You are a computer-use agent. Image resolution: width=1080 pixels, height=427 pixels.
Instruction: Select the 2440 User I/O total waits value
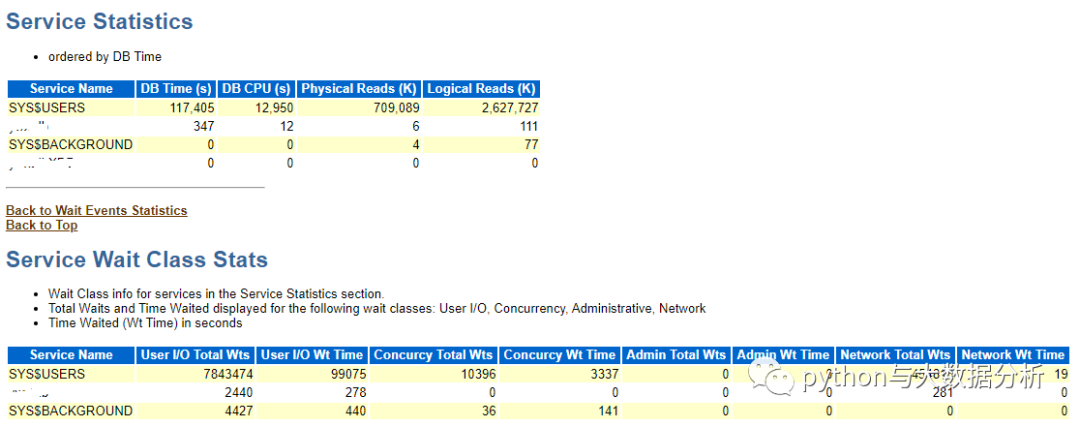coord(238,393)
